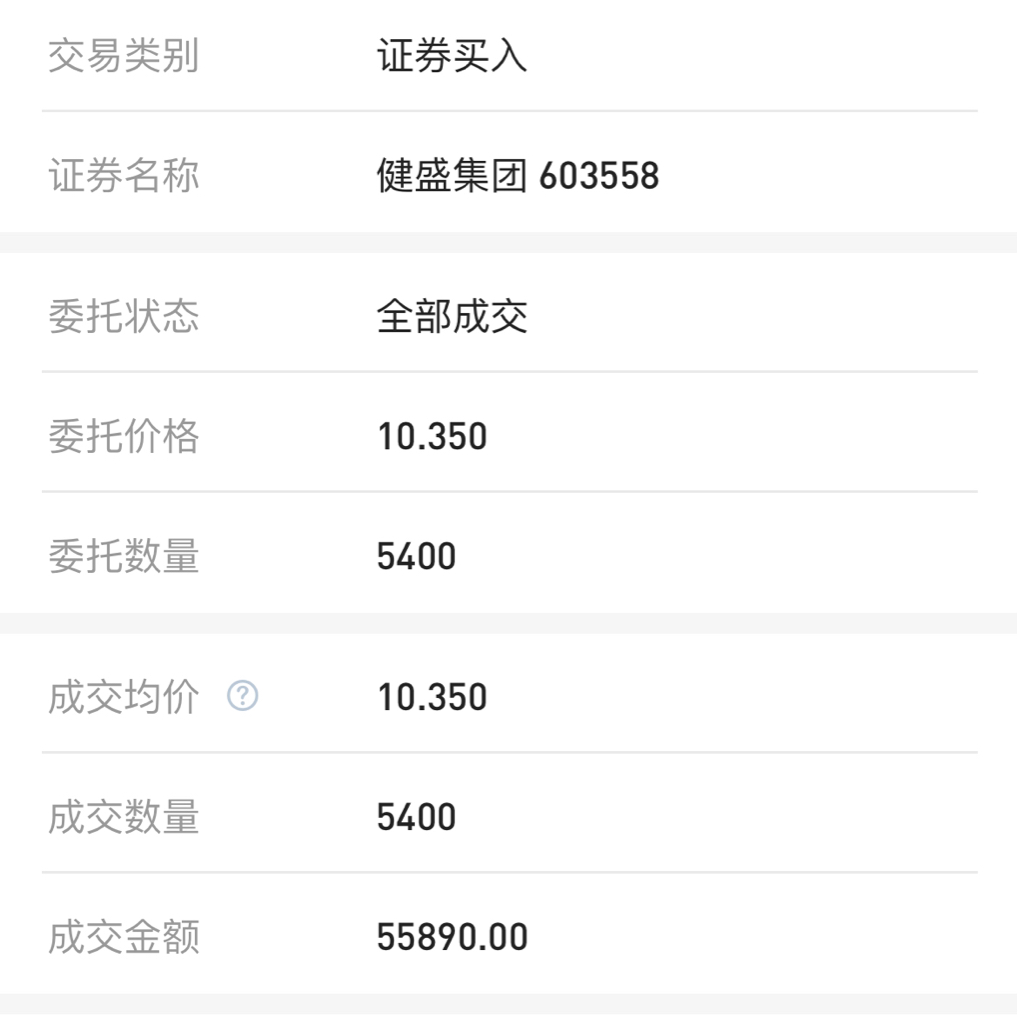This screenshot has height=1024, width=1018.
Task: Select the 成交金额 value 55890.00
Action: click(x=453, y=937)
